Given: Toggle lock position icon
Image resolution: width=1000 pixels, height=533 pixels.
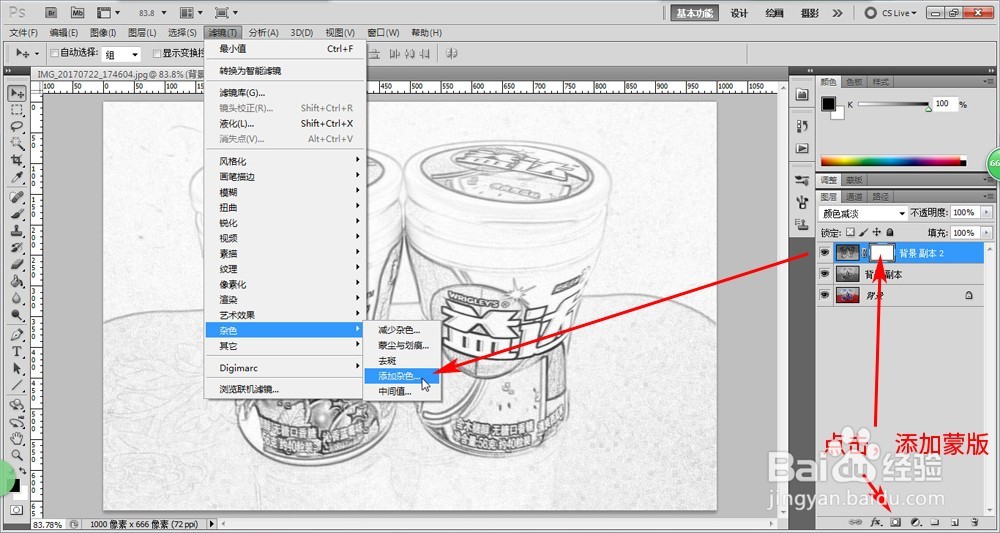Looking at the screenshot, I should pos(877,233).
